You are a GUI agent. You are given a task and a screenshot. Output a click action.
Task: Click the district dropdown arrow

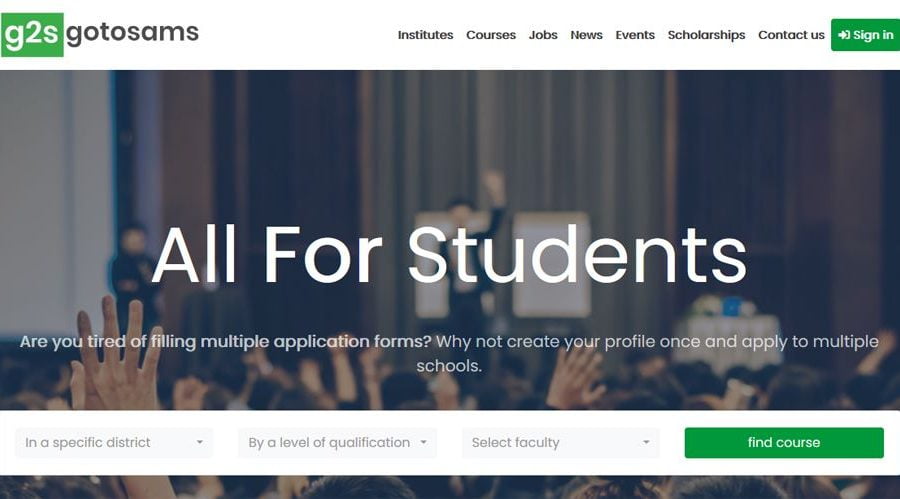200,442
